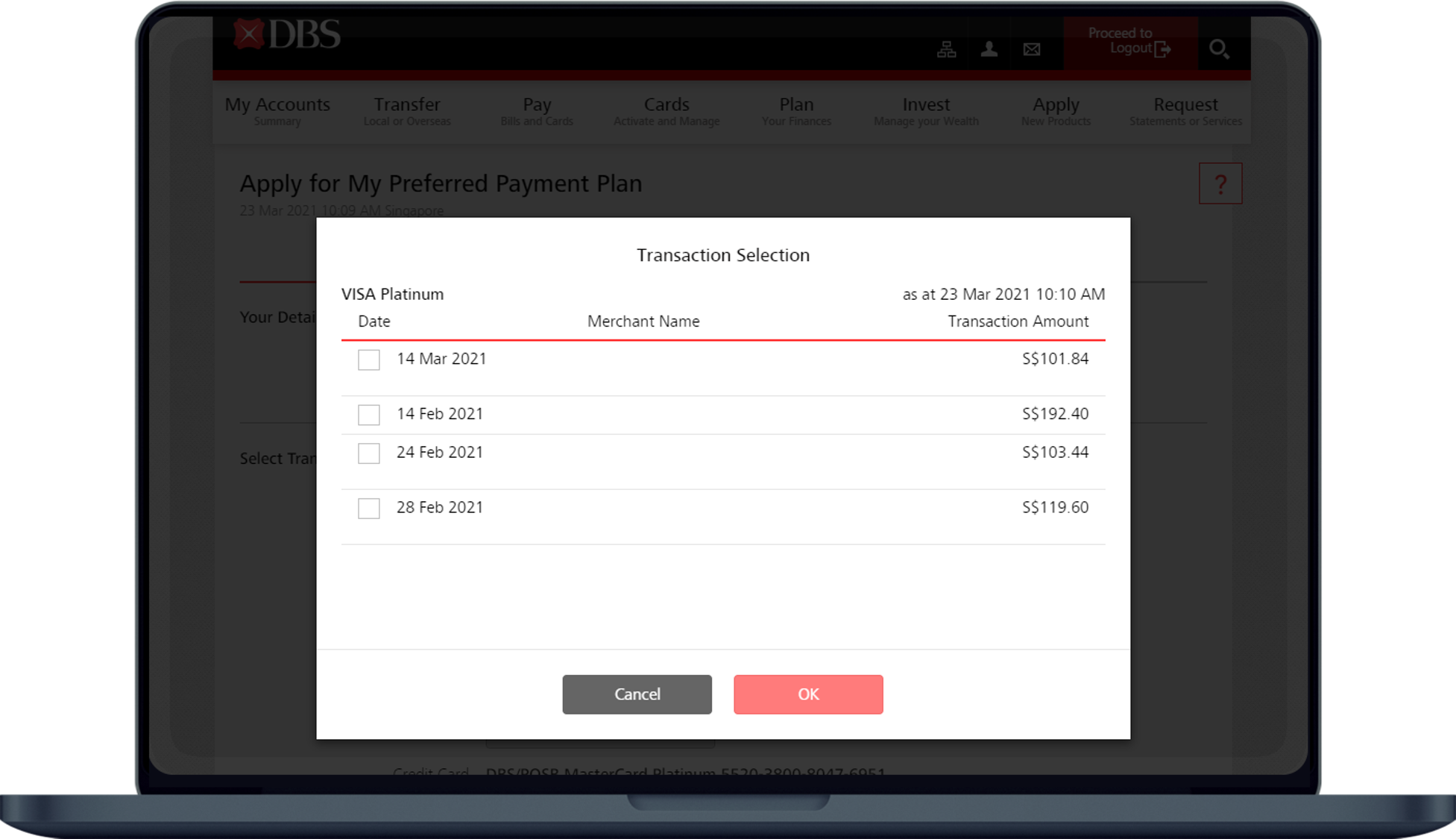Open the user profile icon

pyautogui.click(x=989, y=49)
